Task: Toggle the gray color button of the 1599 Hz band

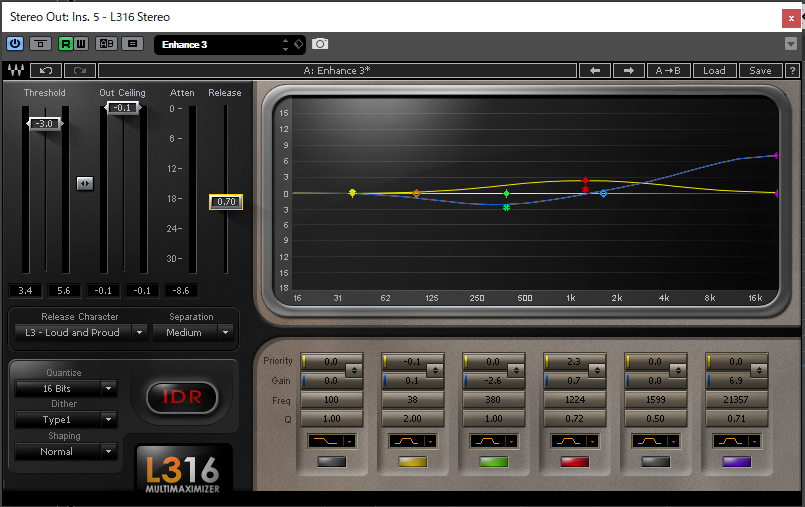Action: click(x=656, y=462)
